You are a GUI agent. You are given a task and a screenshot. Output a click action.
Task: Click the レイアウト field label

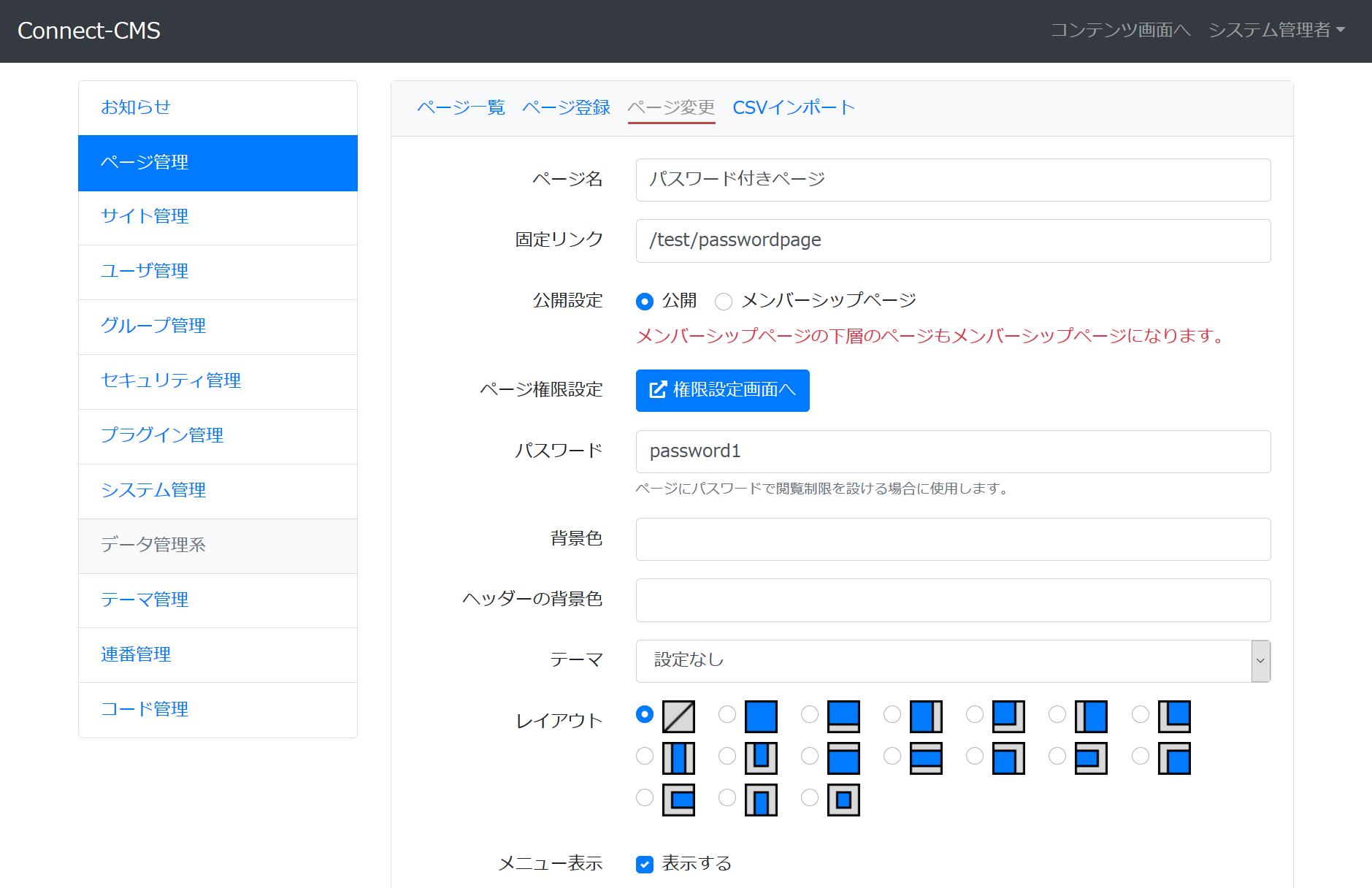coord(559,721)
